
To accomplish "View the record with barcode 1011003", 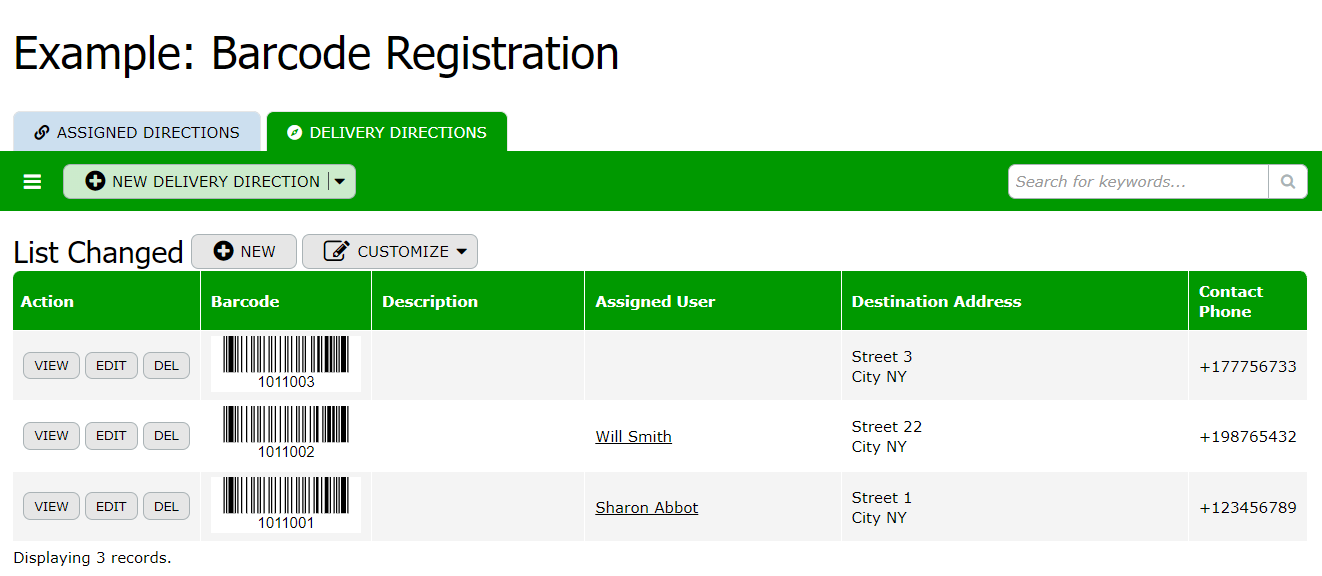I will (x=51, y=366).
